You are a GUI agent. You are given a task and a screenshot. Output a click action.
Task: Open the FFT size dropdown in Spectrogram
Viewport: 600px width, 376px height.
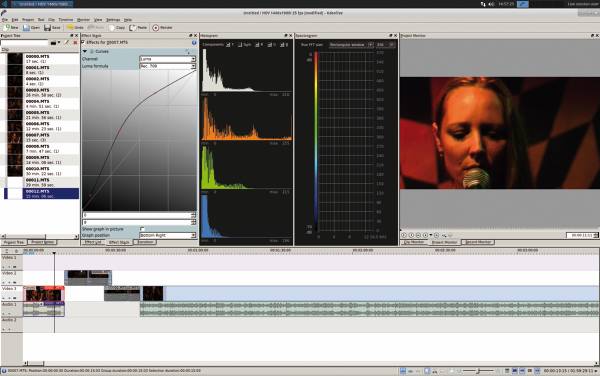[385, 45]
